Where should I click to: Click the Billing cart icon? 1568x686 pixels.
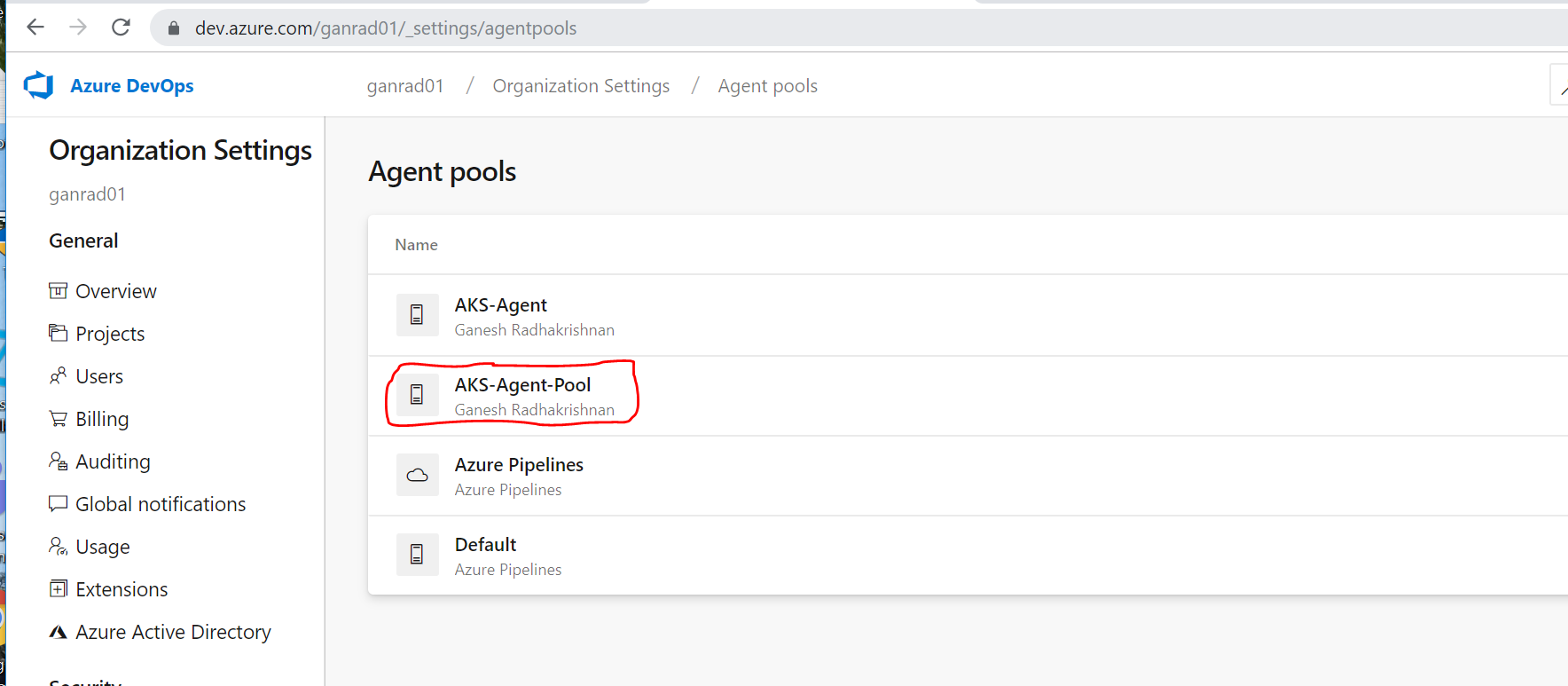59,418
